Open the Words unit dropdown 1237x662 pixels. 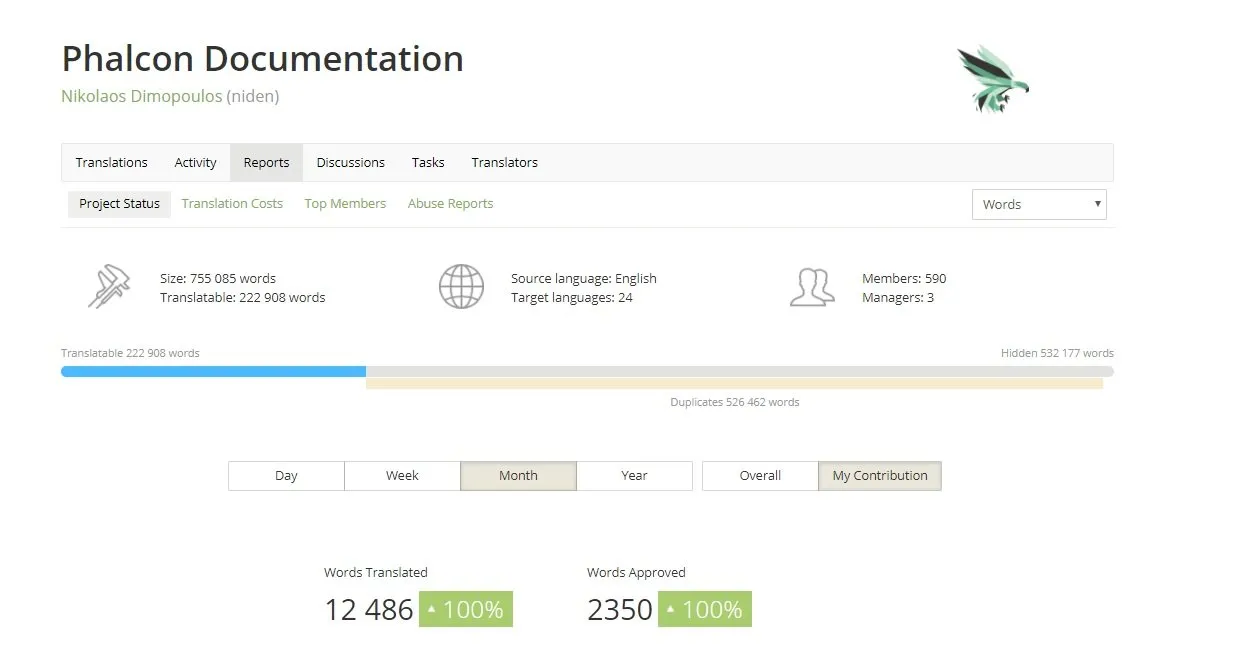point(1039,204)
